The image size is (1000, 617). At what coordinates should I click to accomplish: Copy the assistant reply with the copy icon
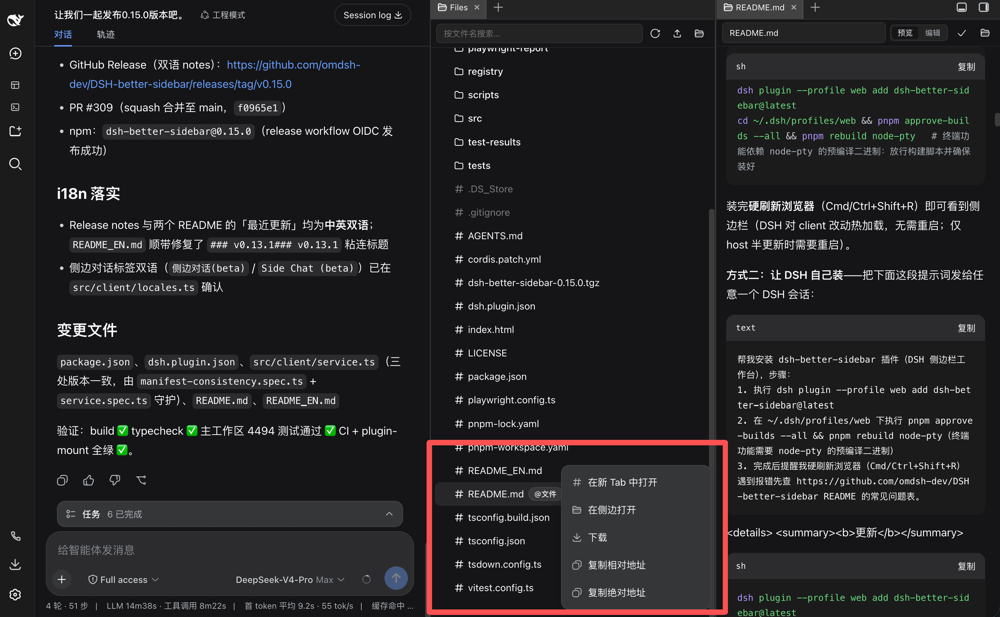[62, 480]
